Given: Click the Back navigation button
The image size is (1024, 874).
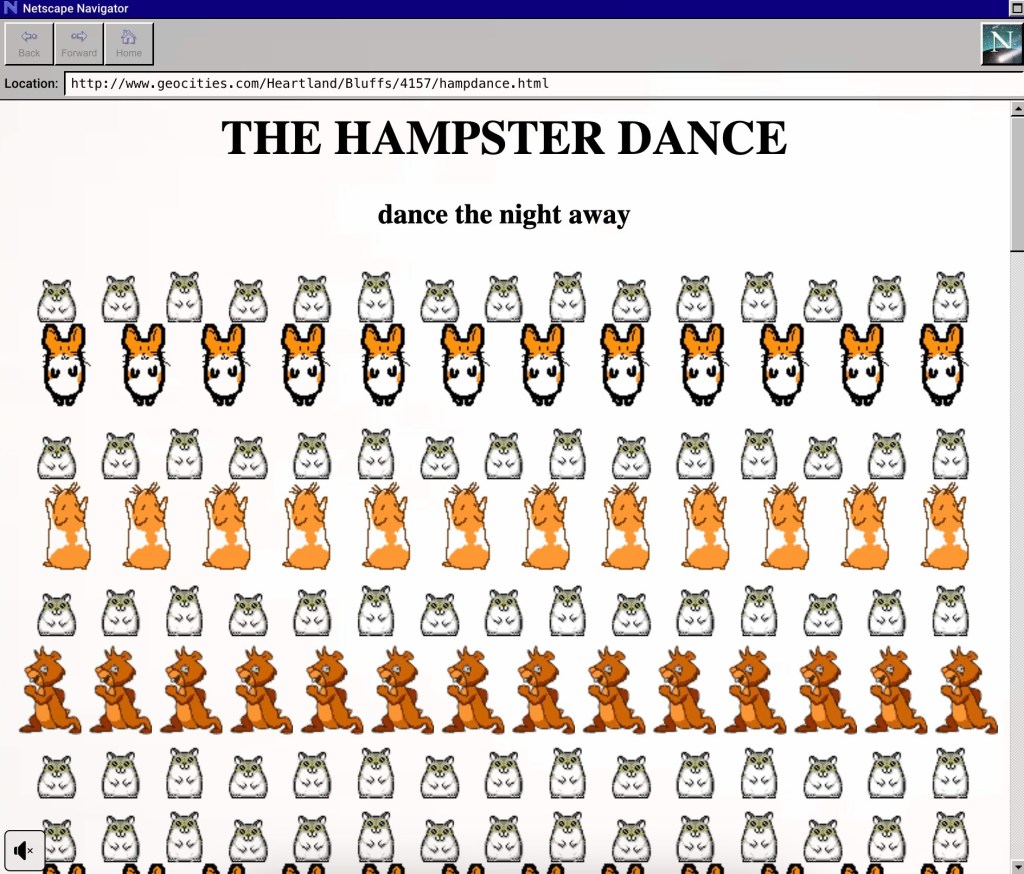Looking at the screenshot, I should coord(29,44).
